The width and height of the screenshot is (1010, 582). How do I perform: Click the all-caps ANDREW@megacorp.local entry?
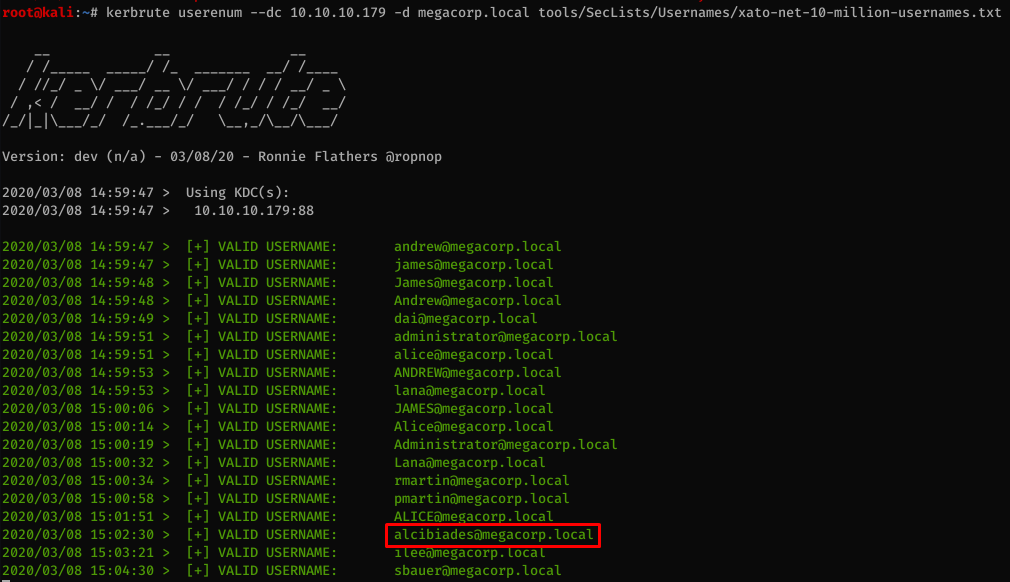(x=477, y=373)
